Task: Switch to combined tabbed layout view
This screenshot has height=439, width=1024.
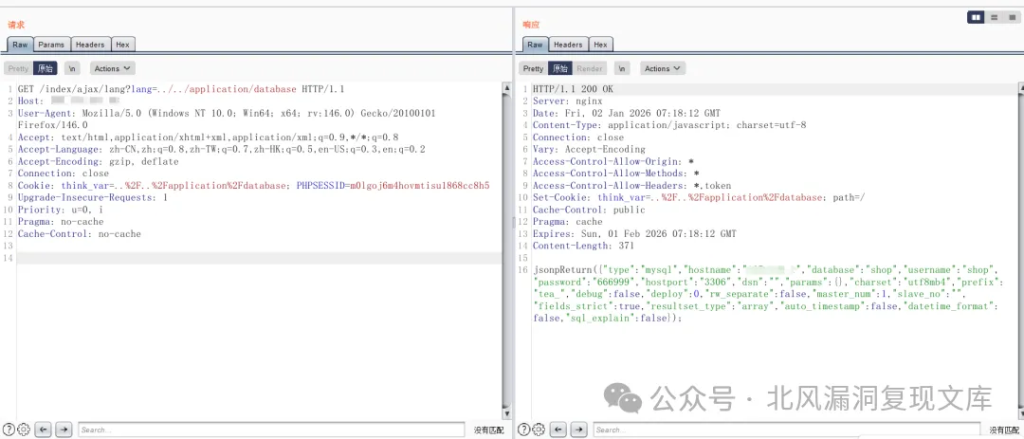Action: 1010,17
